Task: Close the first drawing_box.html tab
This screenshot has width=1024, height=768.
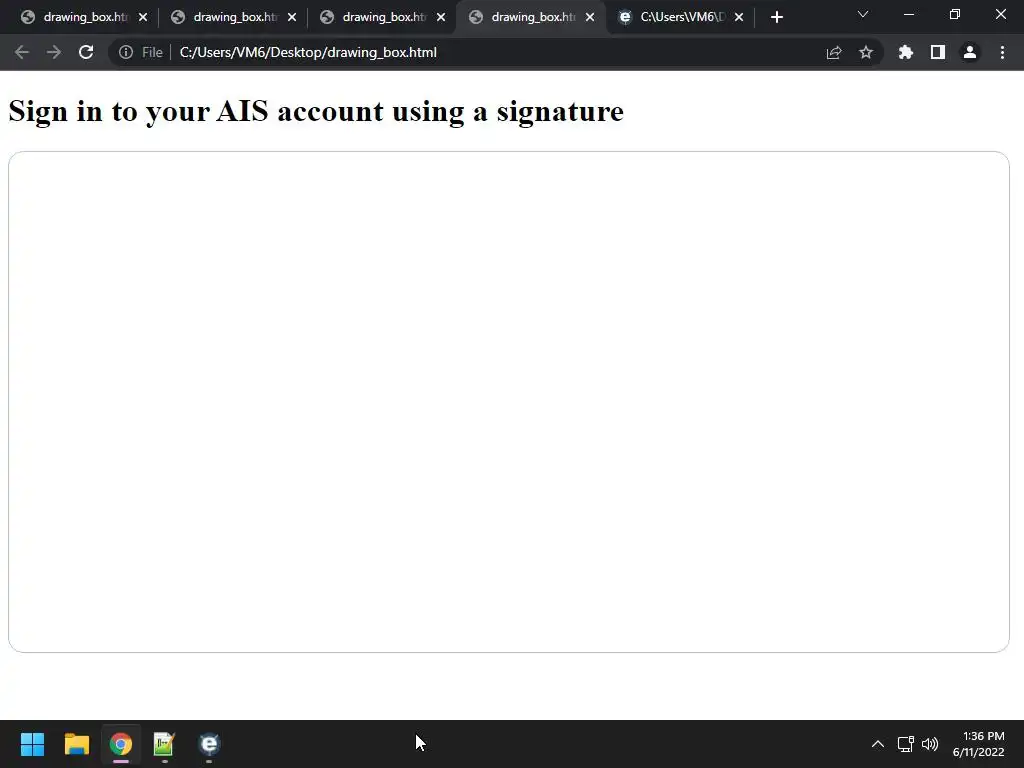Action: (143, 17)
